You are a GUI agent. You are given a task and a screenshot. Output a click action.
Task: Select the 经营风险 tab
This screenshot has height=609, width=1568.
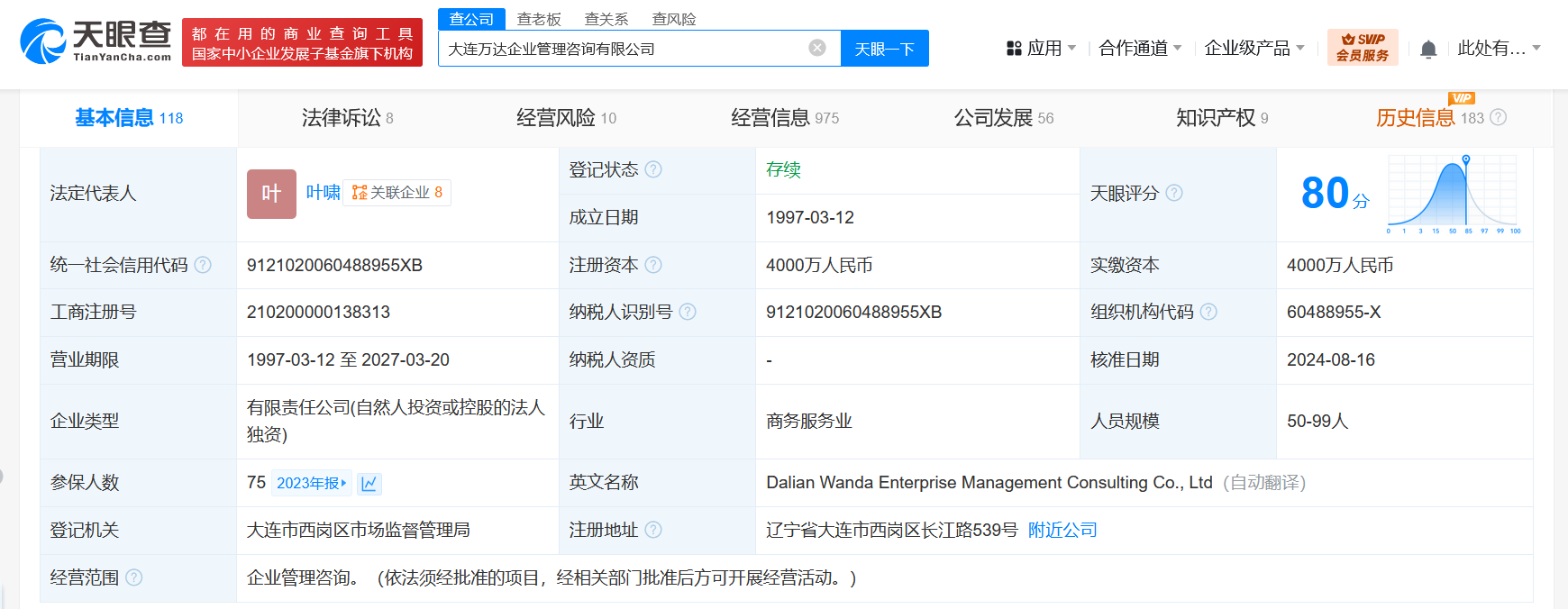click(x=566, y=118)
